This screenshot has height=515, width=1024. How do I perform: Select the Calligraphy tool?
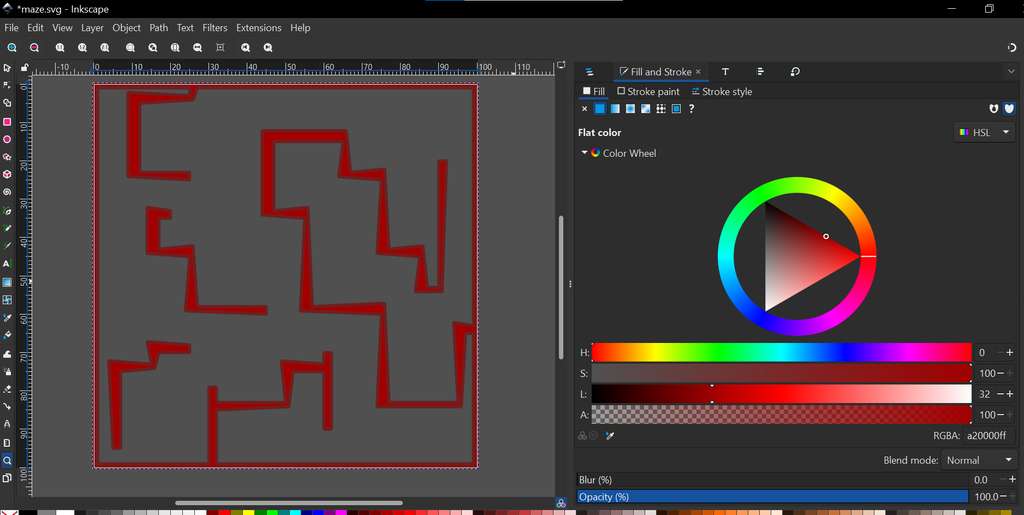[x=7, y=246]
